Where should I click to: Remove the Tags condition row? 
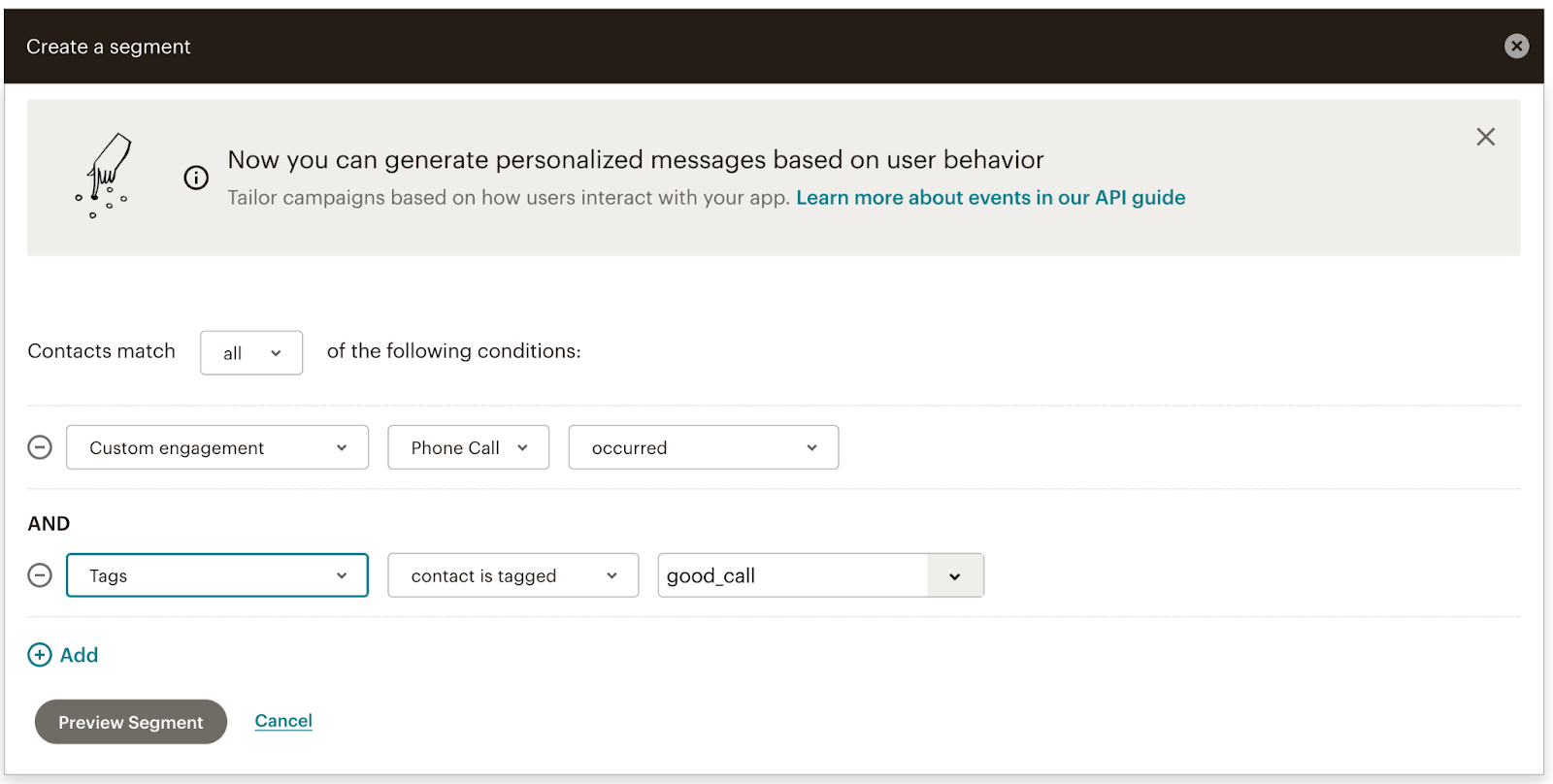40,575
